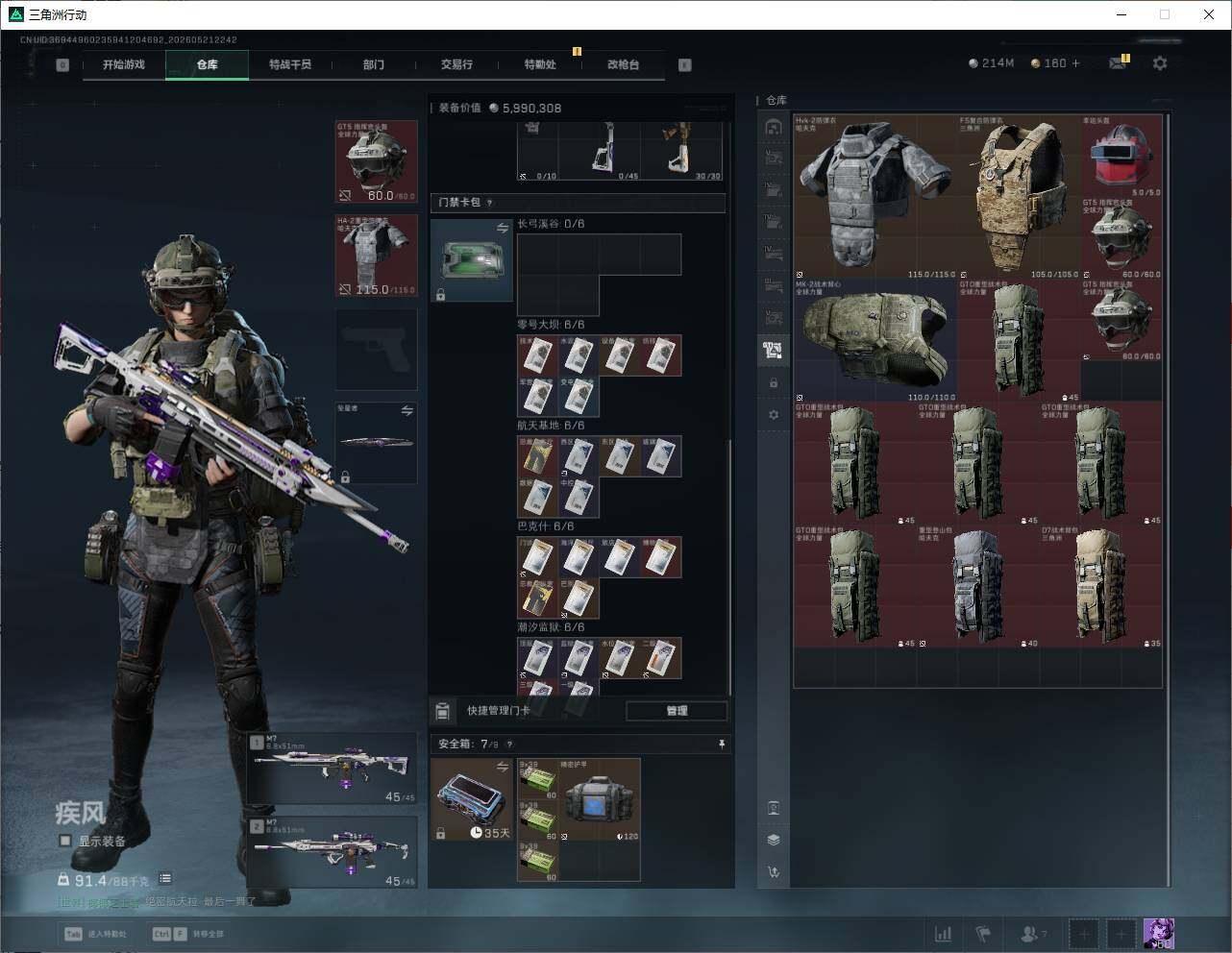Select the orange keycard under 潮汐监狱
Viewport: 1232px width, 953px height.
click(x=661, y=658)
